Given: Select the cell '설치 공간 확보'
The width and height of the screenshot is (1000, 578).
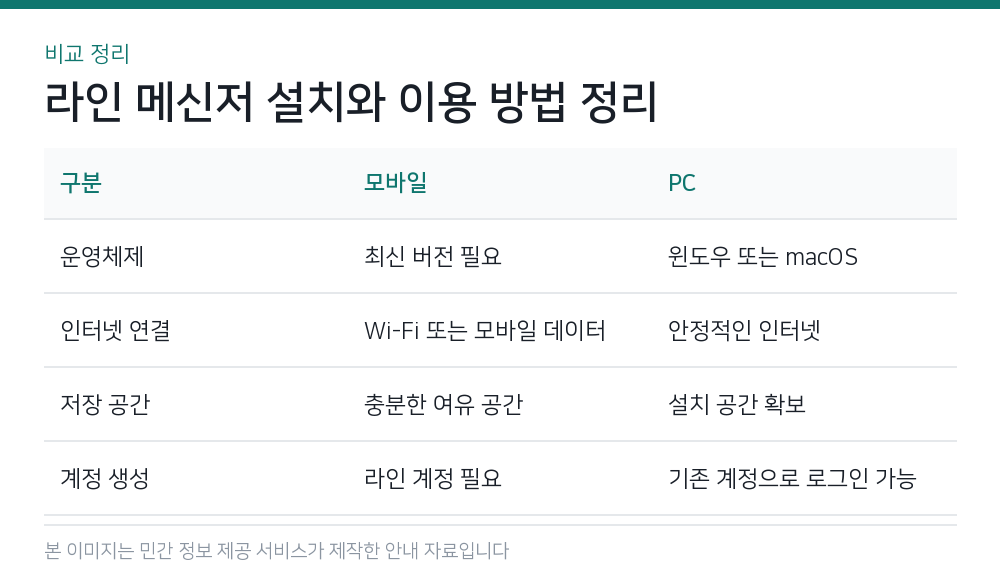Looking at the screenshot, I should [737, 404].
